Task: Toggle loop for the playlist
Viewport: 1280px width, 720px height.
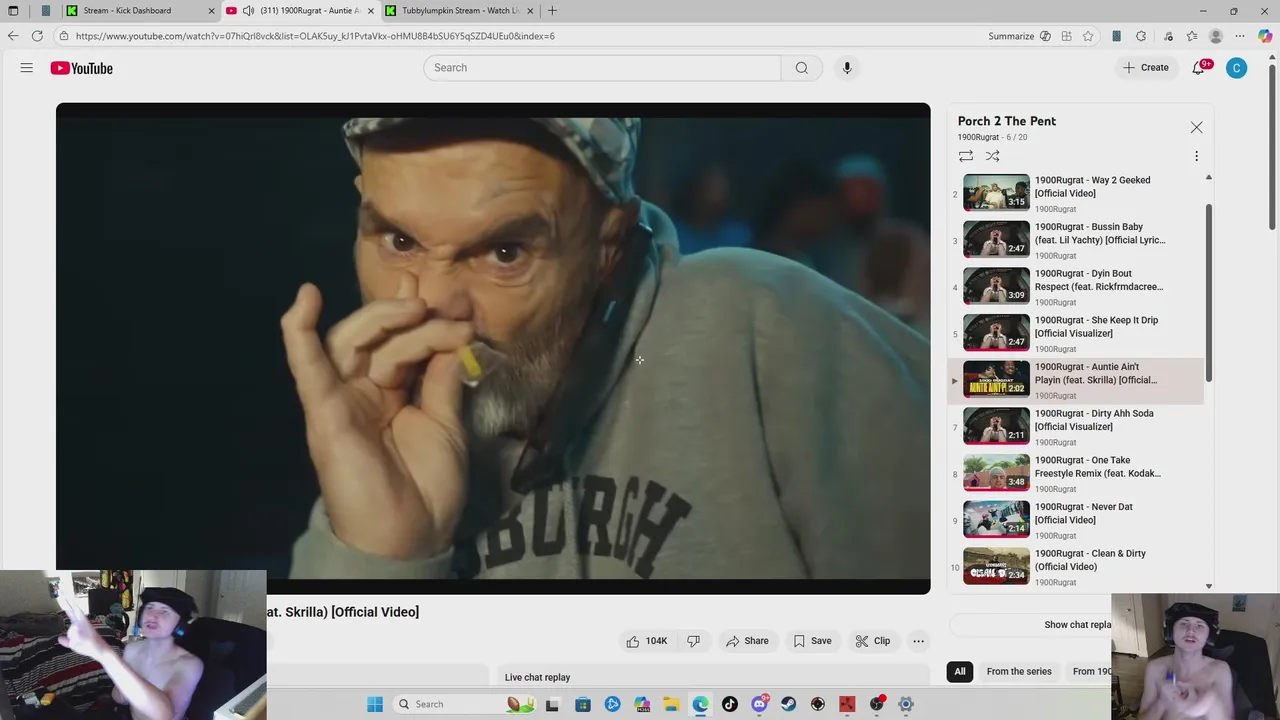Action: tap(966, 156)
